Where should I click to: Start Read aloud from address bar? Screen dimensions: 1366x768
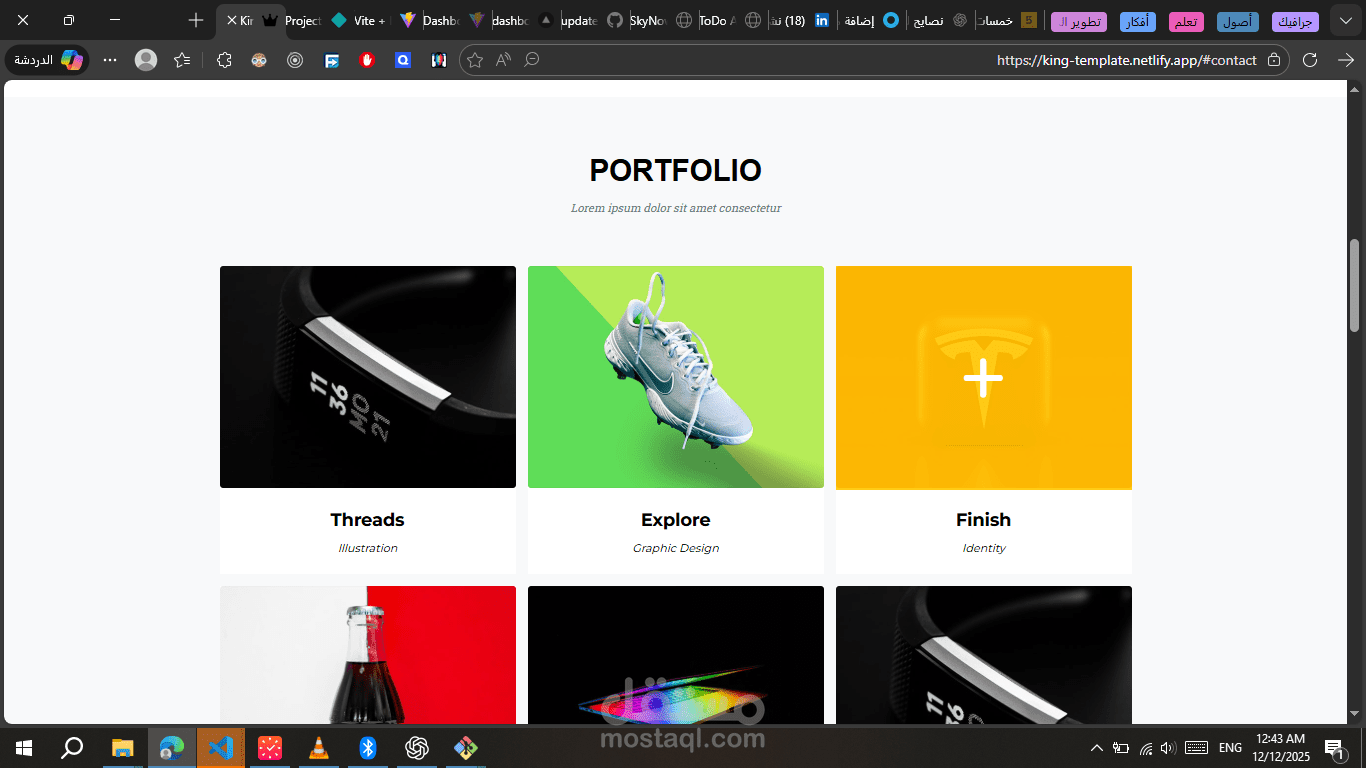coord(503,60)
